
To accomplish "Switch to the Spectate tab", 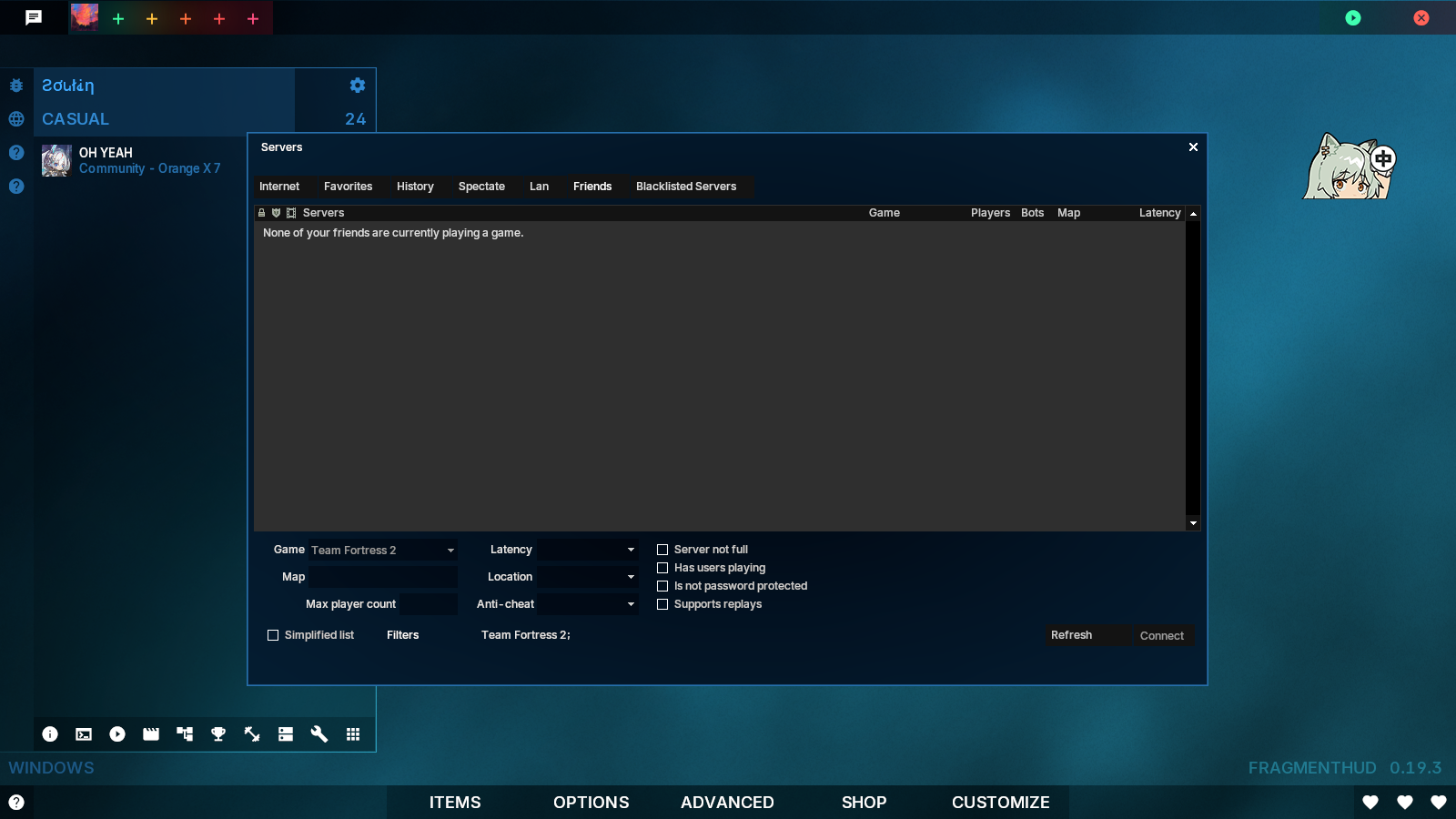I will [x=481, y=187].
